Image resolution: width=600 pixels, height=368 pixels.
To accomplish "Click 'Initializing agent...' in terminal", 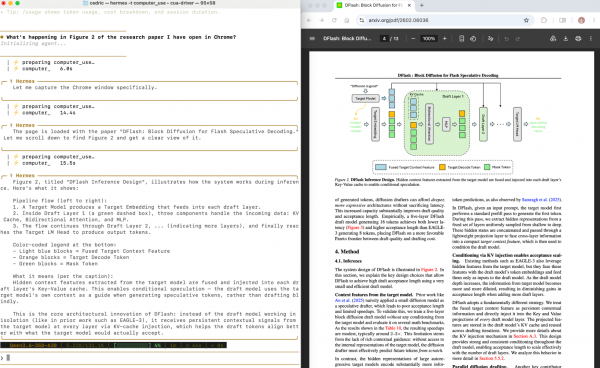I will (33, 44).
